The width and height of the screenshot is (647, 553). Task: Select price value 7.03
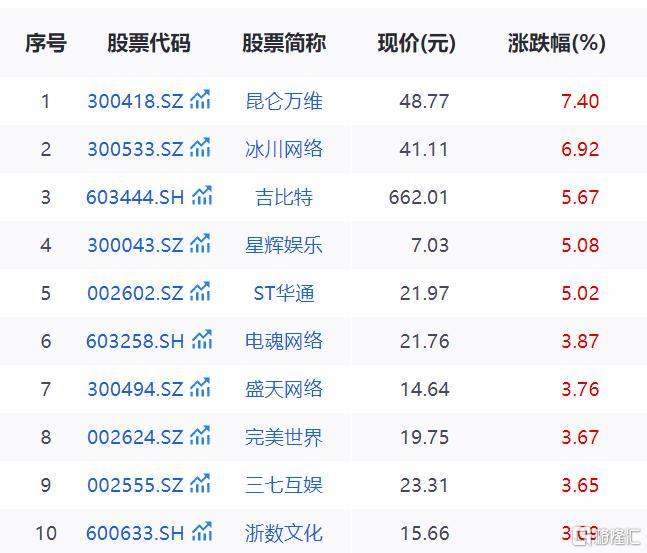tap(430, 245)
